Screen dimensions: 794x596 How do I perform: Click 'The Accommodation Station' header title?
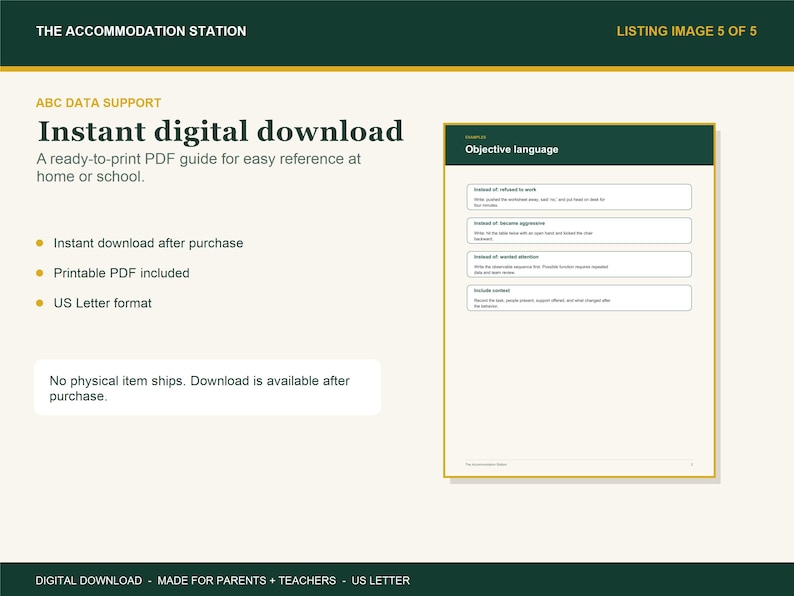(141, 31)
